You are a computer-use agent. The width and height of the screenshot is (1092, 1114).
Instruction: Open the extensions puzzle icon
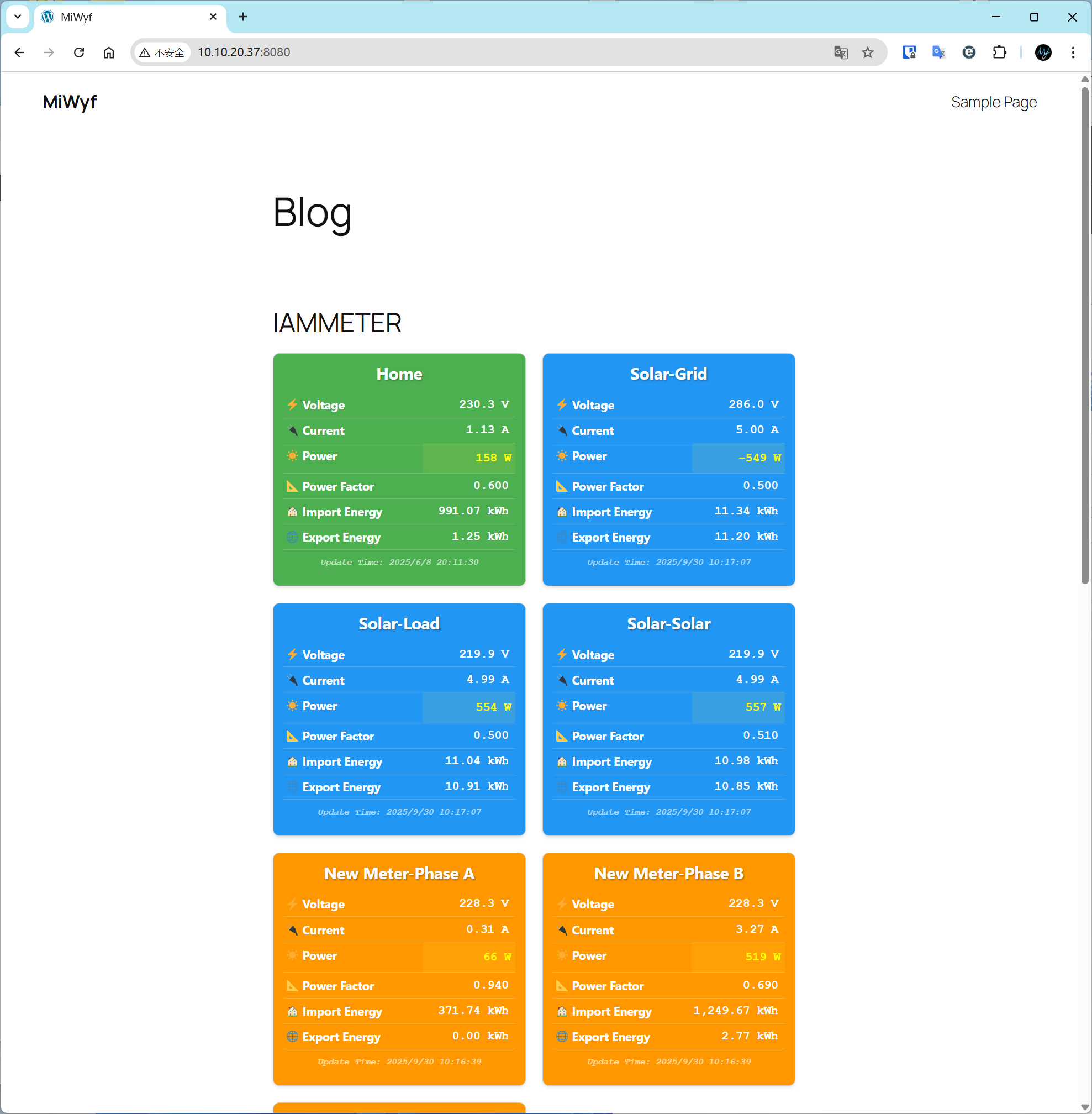point(999,52)
